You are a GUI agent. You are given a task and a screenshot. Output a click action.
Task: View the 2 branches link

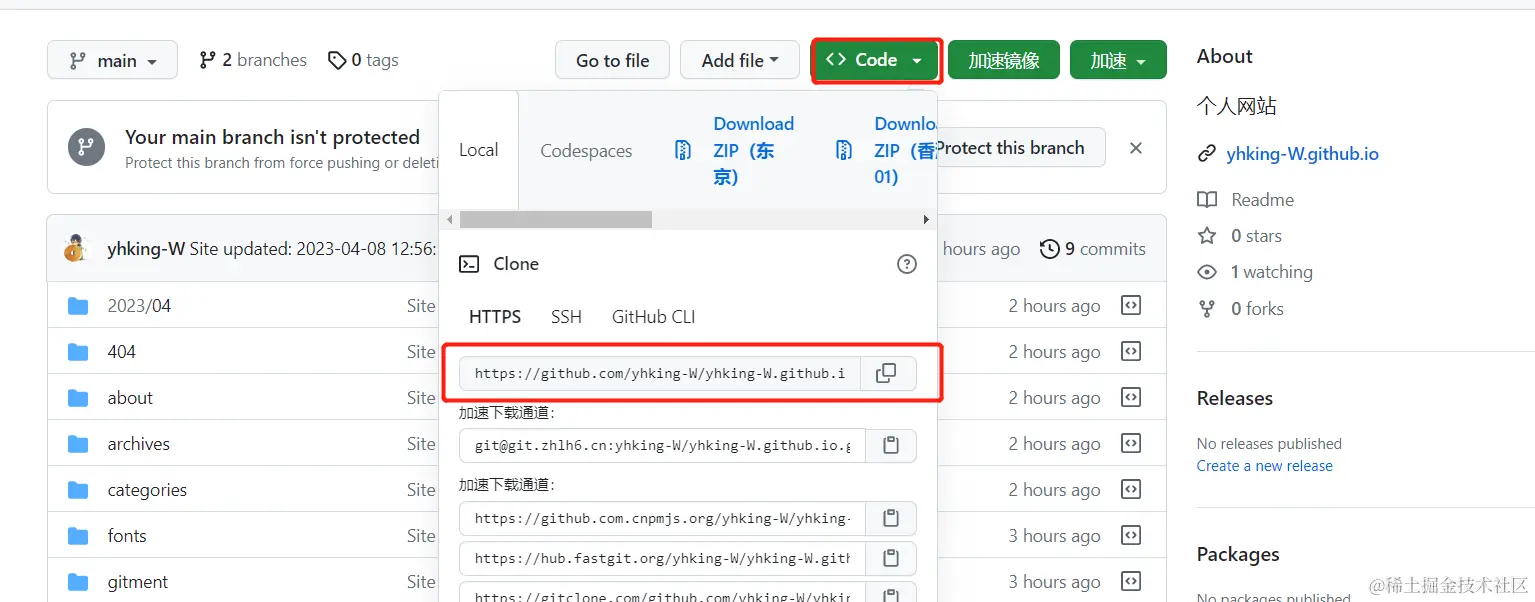coord(253,60)
